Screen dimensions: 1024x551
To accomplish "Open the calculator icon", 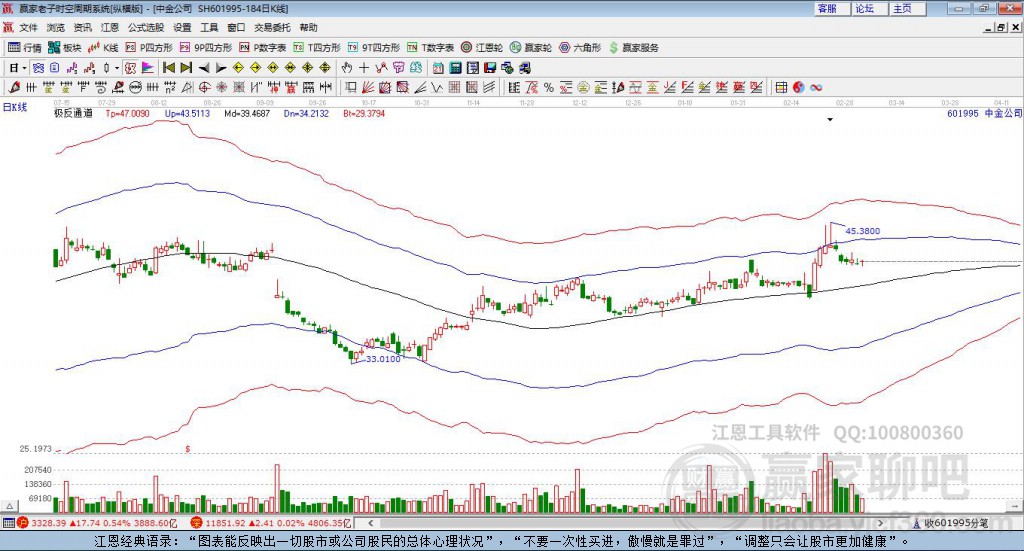I will pos(455,68).
